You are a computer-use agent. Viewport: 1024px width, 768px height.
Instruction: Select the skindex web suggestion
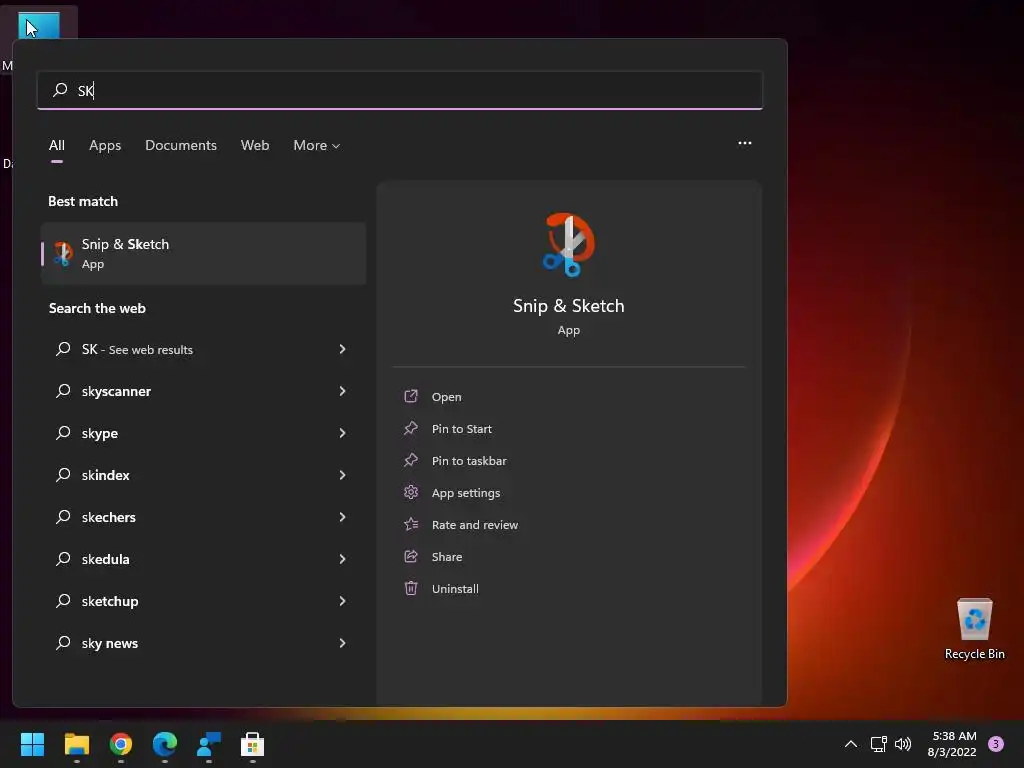[203, 475]
